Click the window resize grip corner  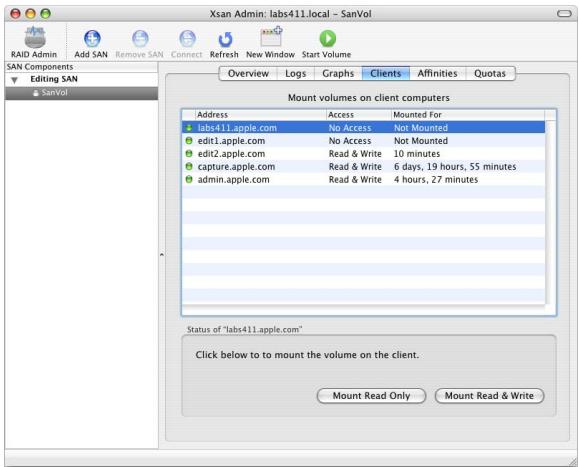pos(573,461)
